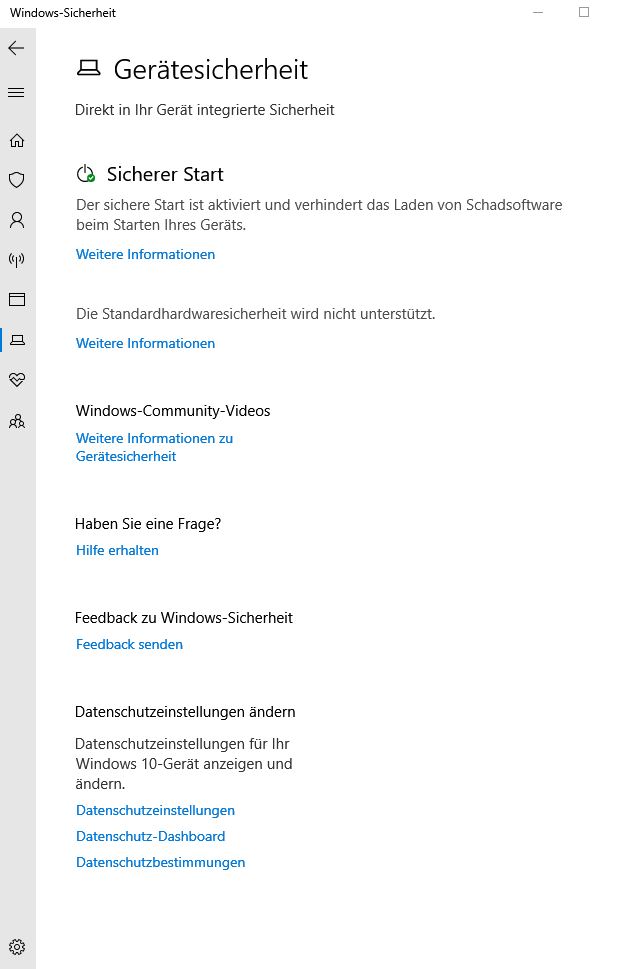This screenshot has height=969, width=624.
Task: Open Virus & threat protection shield icon
Action: pyautogui.click(x=17, y=180)
